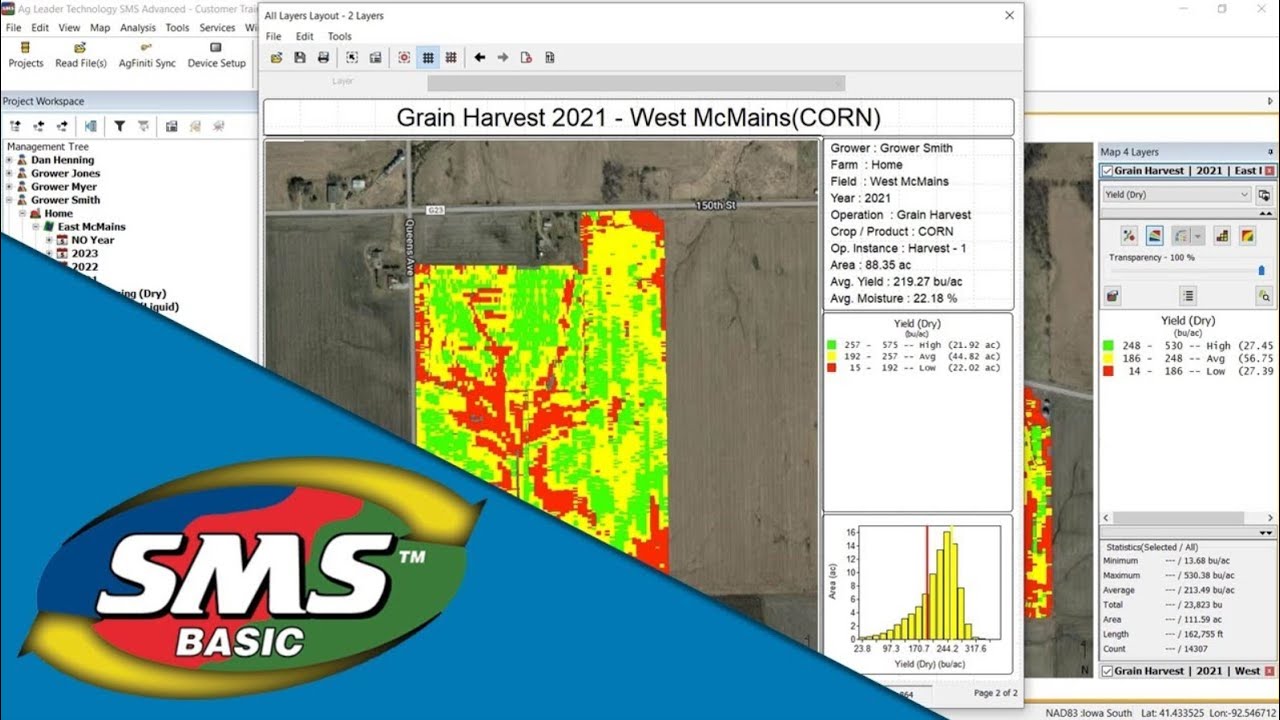Remove the East layer with the red X button

click(x=1270, y=171)
